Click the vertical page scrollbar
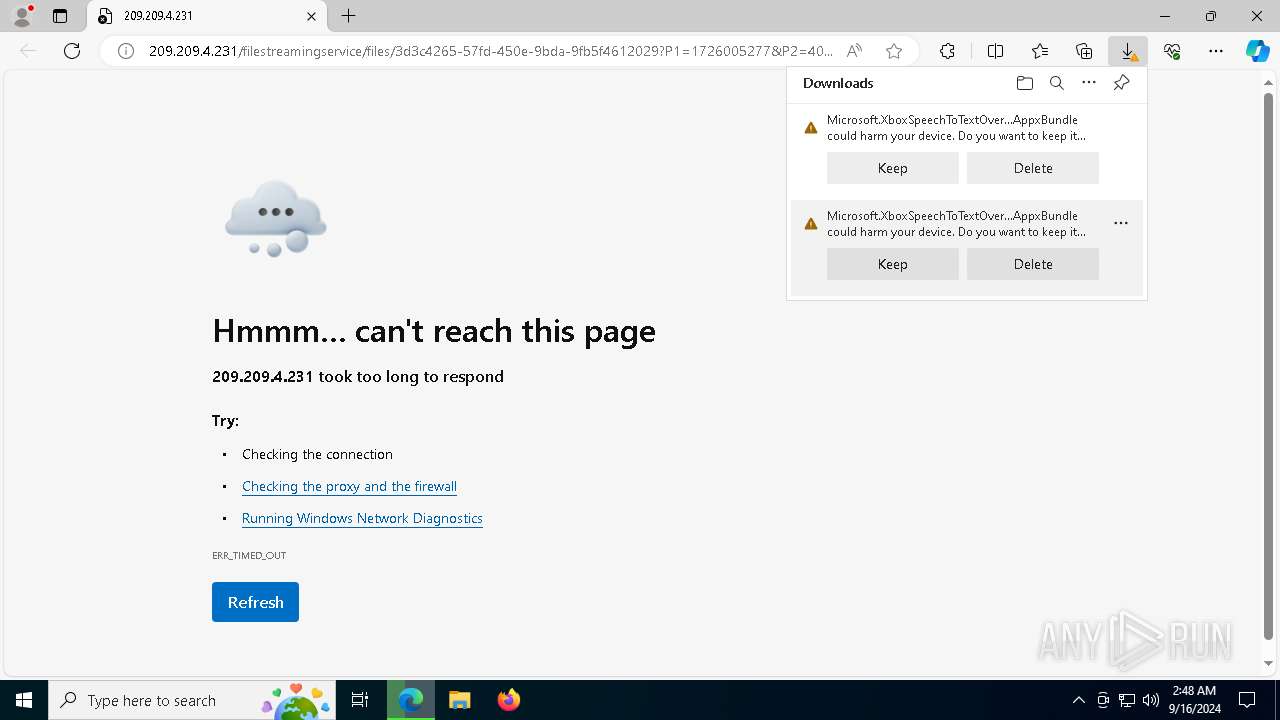Viewport: 1280px width, 720px height. 1268,366
